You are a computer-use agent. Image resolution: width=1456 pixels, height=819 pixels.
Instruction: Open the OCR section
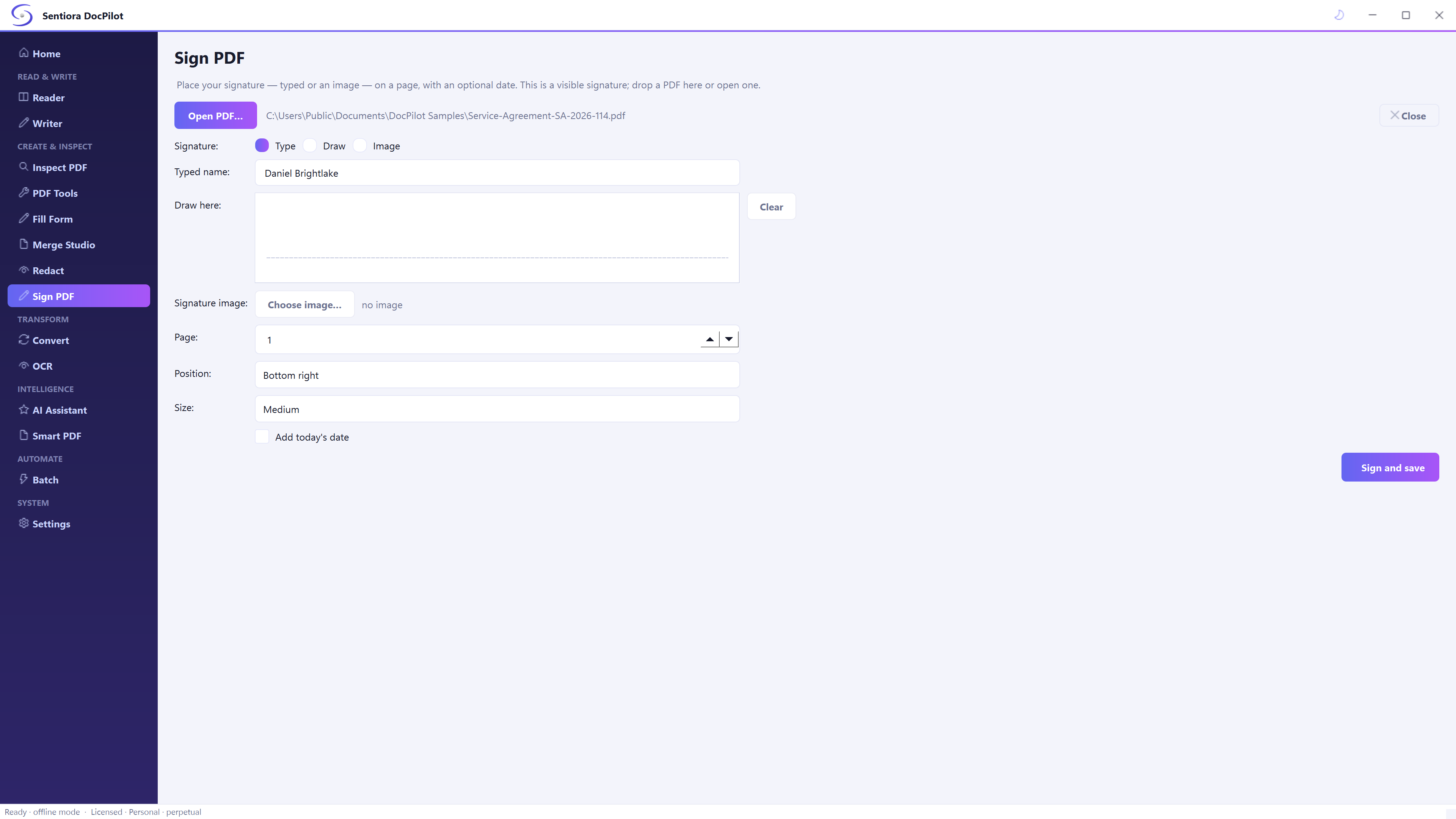[78, 366]
